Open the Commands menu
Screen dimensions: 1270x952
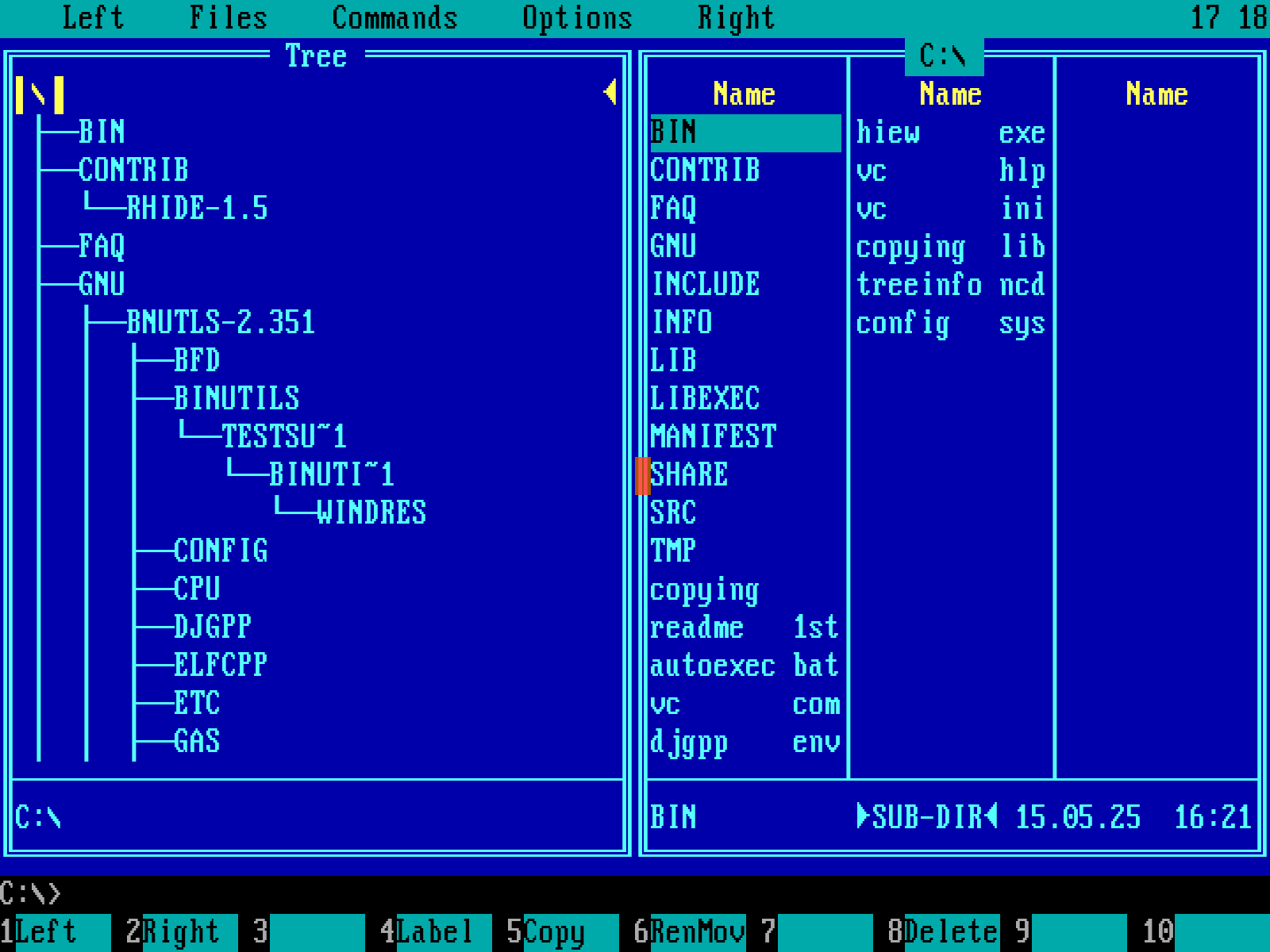[x=394, y=17]
